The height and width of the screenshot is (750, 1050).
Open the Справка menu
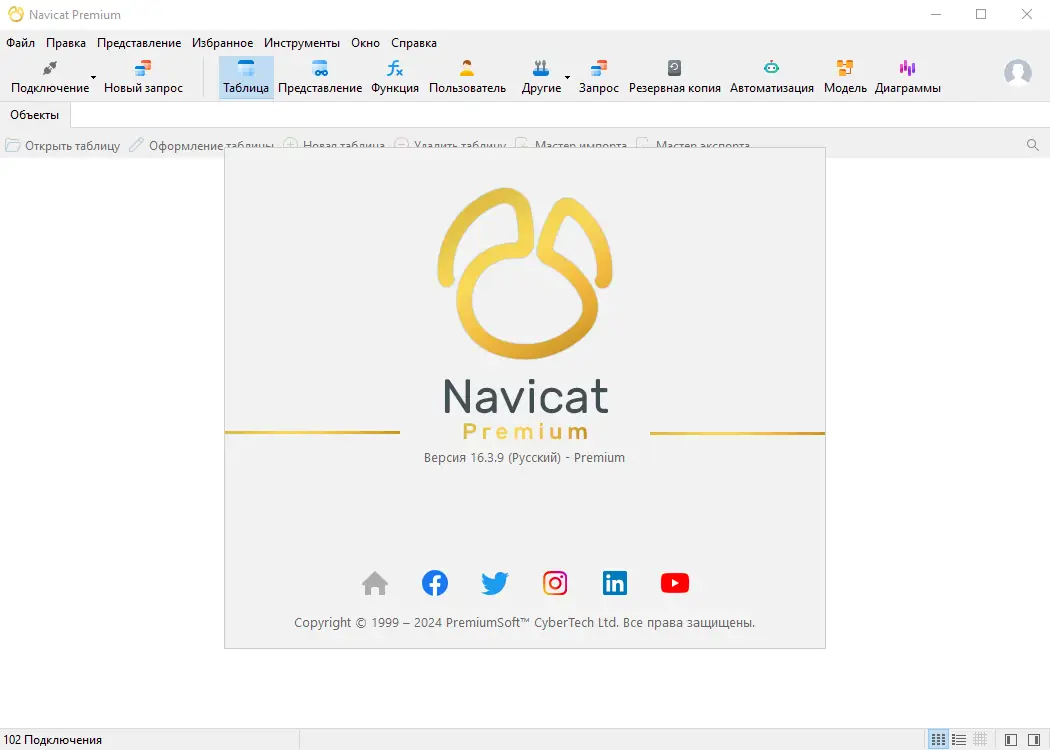click(414, 43)
